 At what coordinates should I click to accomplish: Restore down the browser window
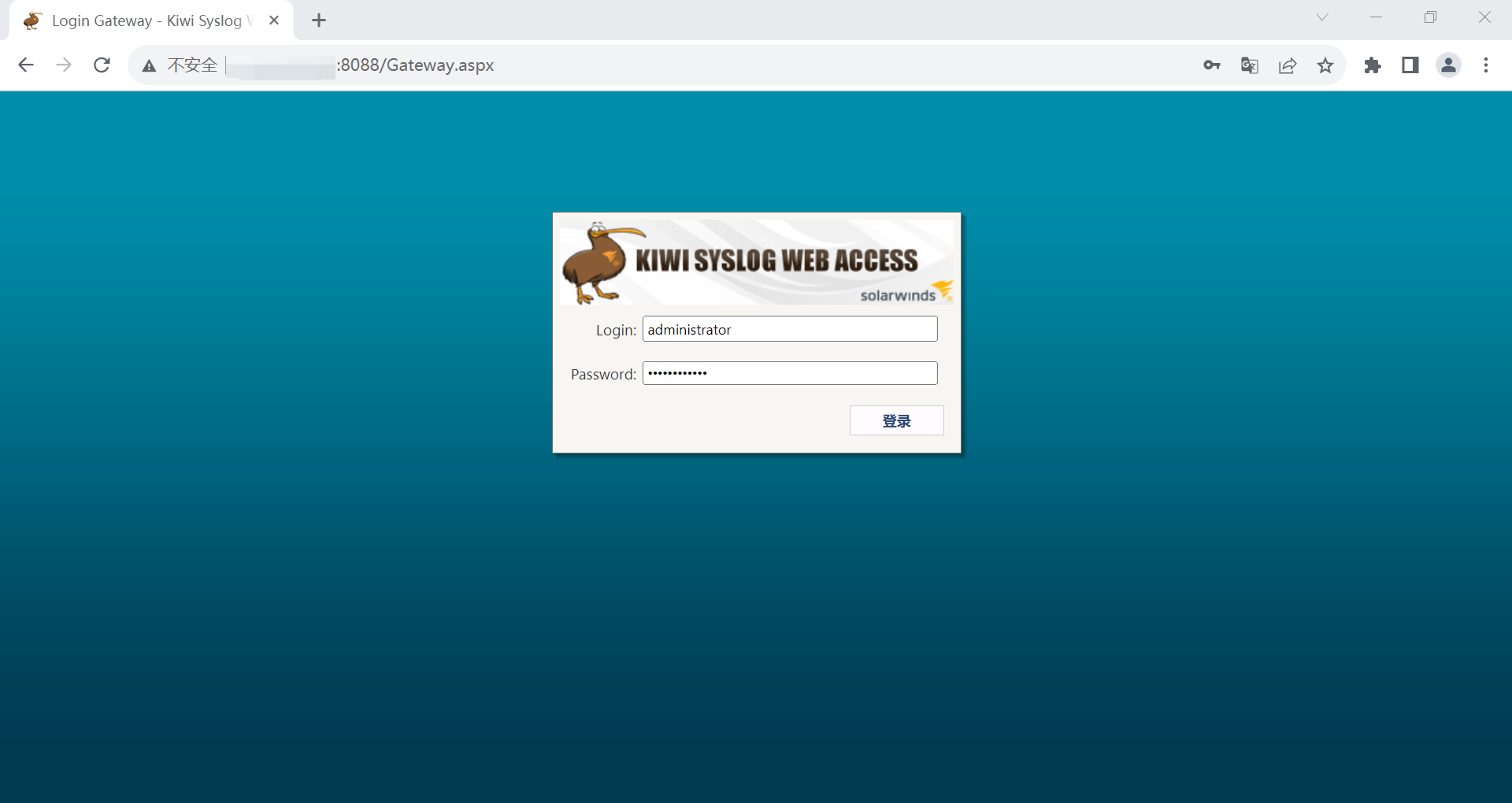pos(1431,17)
